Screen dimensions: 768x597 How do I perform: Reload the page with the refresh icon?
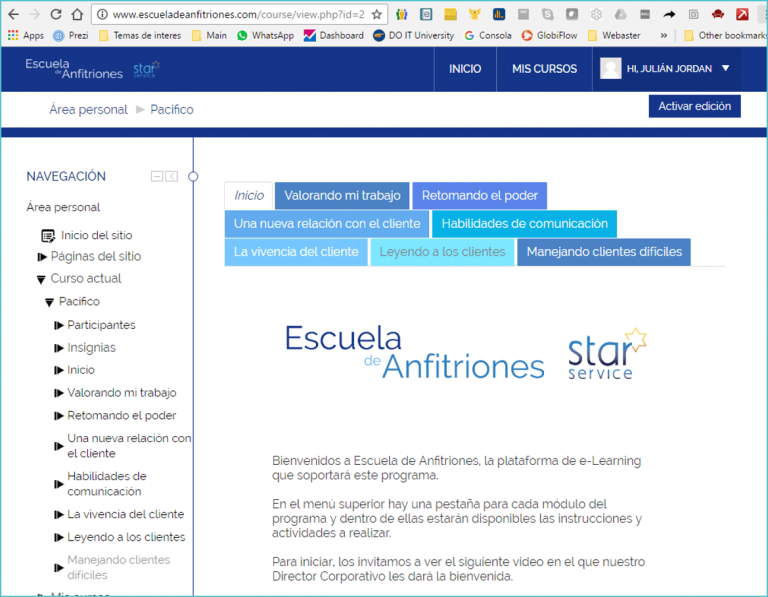(x=56, y=14)
